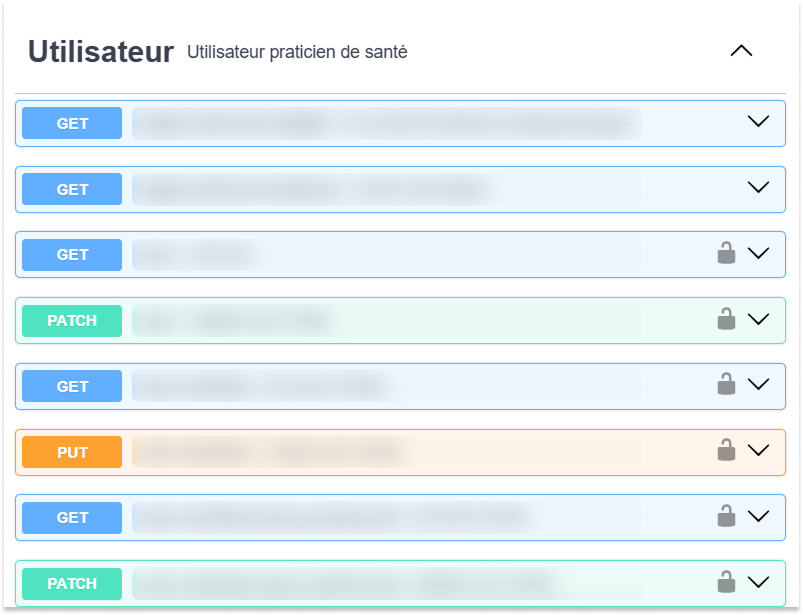Click lock icon on GET row above PUT
This screenshot has height=615, width=803.
coord(726,384)
